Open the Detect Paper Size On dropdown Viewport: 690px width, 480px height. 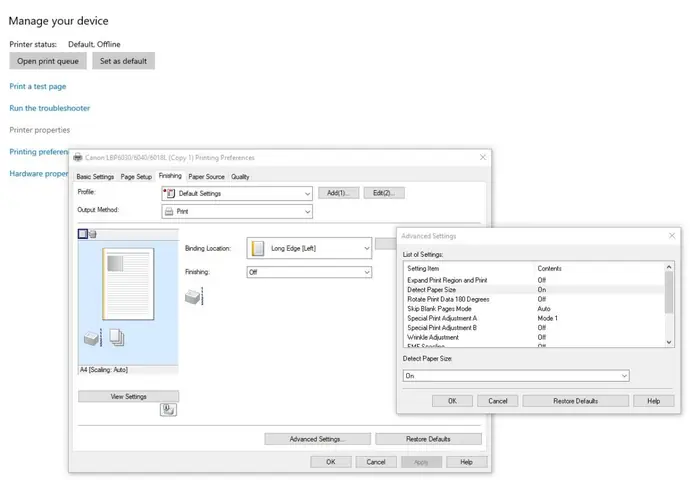pyautogui.click(x=516, y=376)
